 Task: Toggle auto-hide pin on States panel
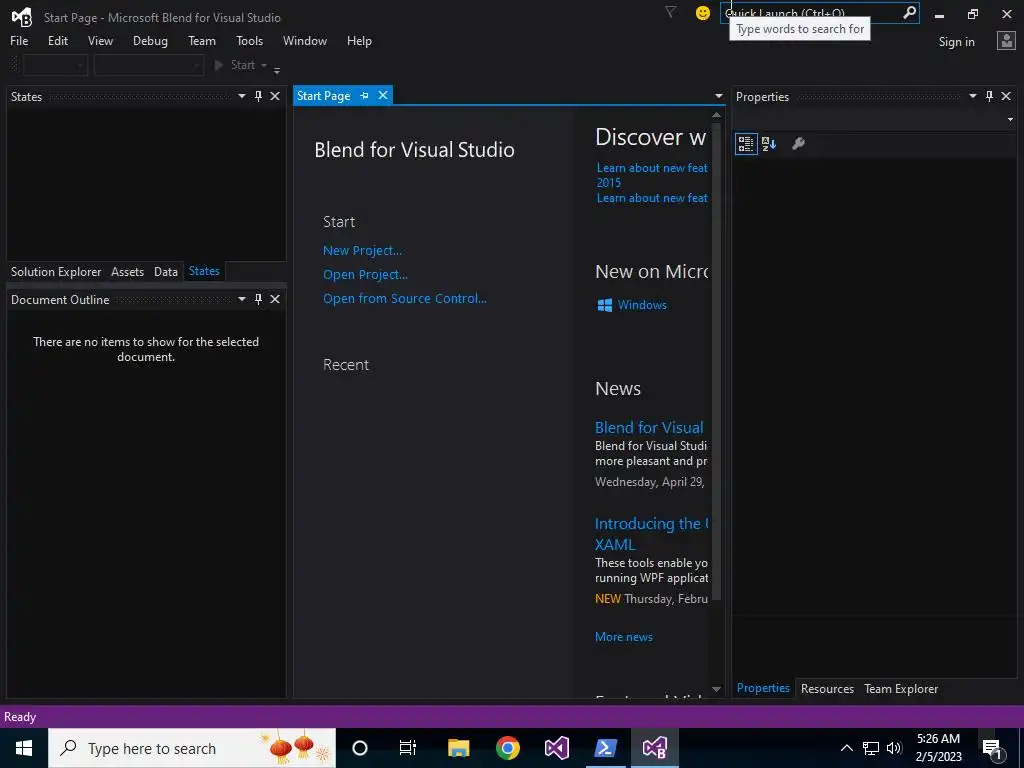click(x=258, y=96)
